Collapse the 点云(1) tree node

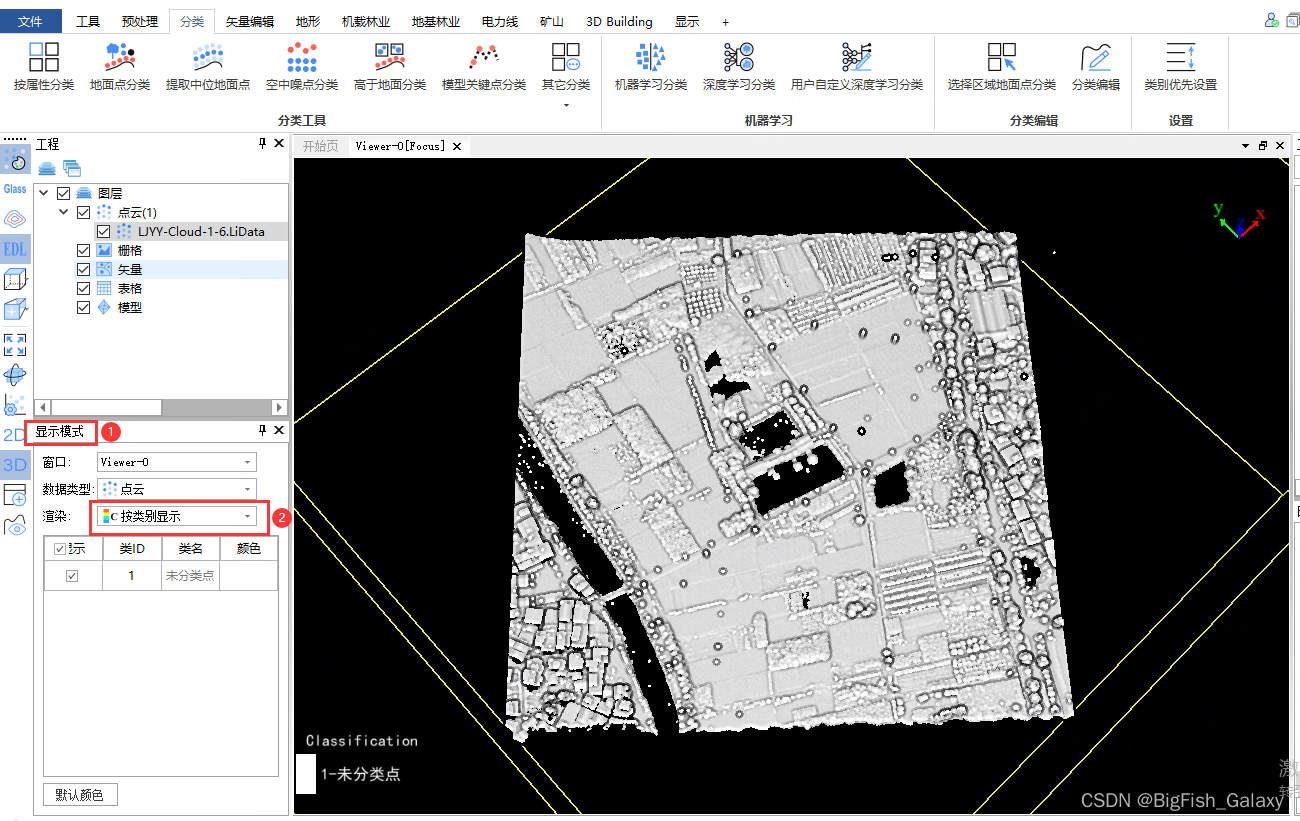tap(64, 212)
